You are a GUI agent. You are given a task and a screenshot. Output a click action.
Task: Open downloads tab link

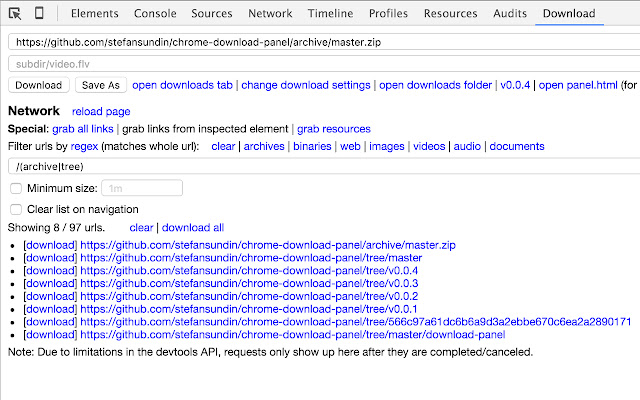[x=182, y=85]
